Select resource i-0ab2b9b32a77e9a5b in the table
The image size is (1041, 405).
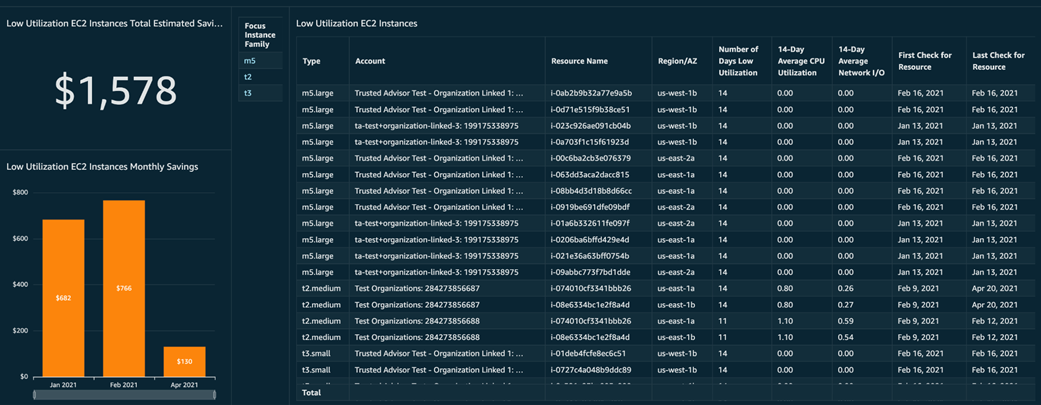point(591,93)
